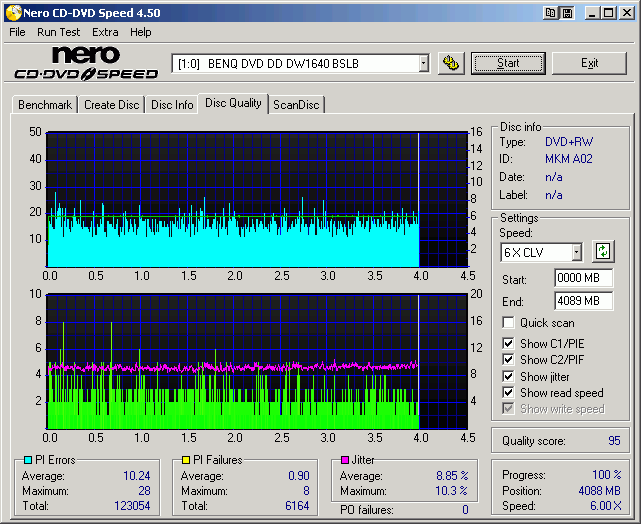The image size is (641, 524).
Task: Click the yellow drive options icon
Action: tap(451, 63)
